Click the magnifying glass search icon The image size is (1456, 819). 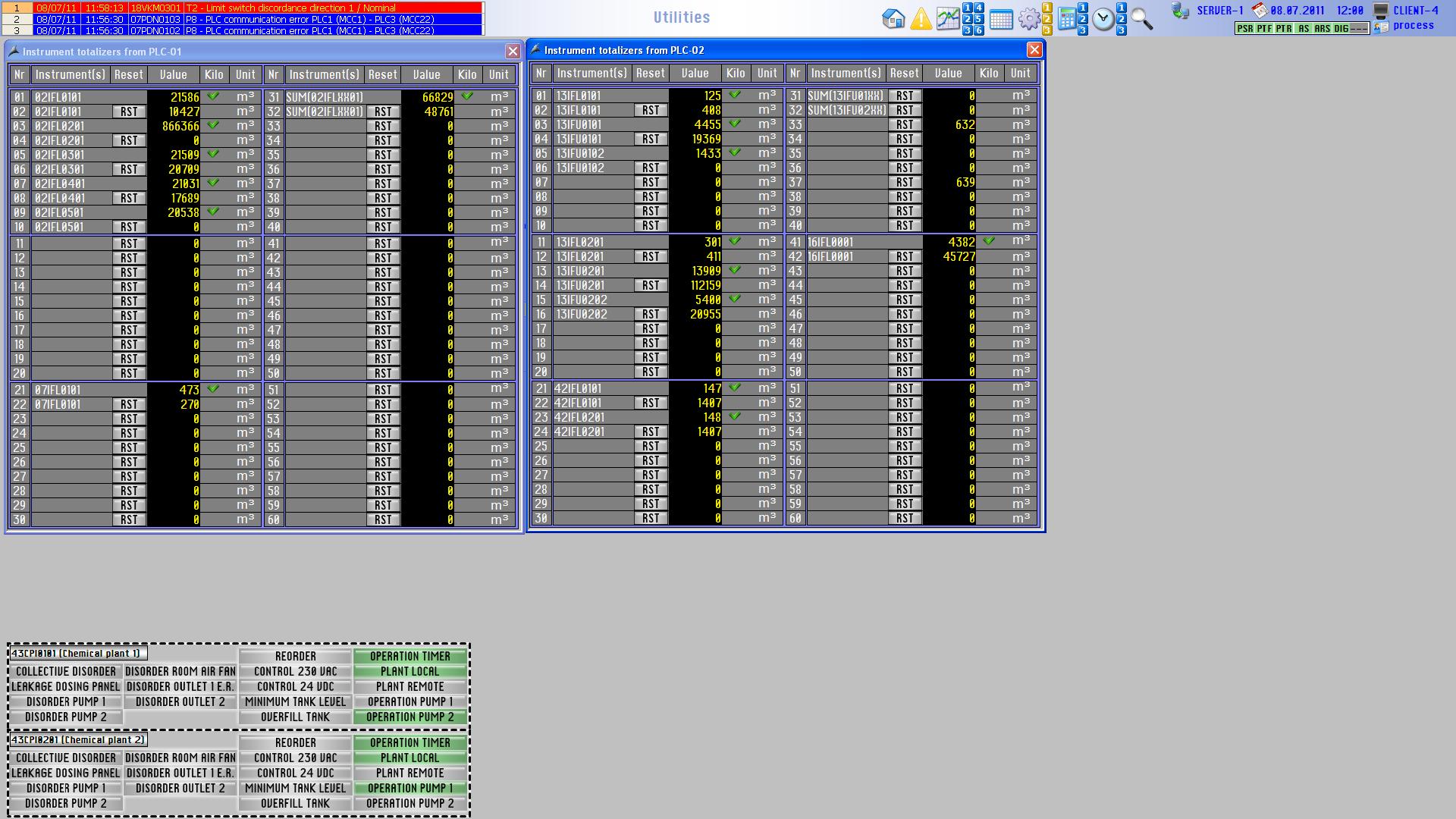[x=1141, y=18]
